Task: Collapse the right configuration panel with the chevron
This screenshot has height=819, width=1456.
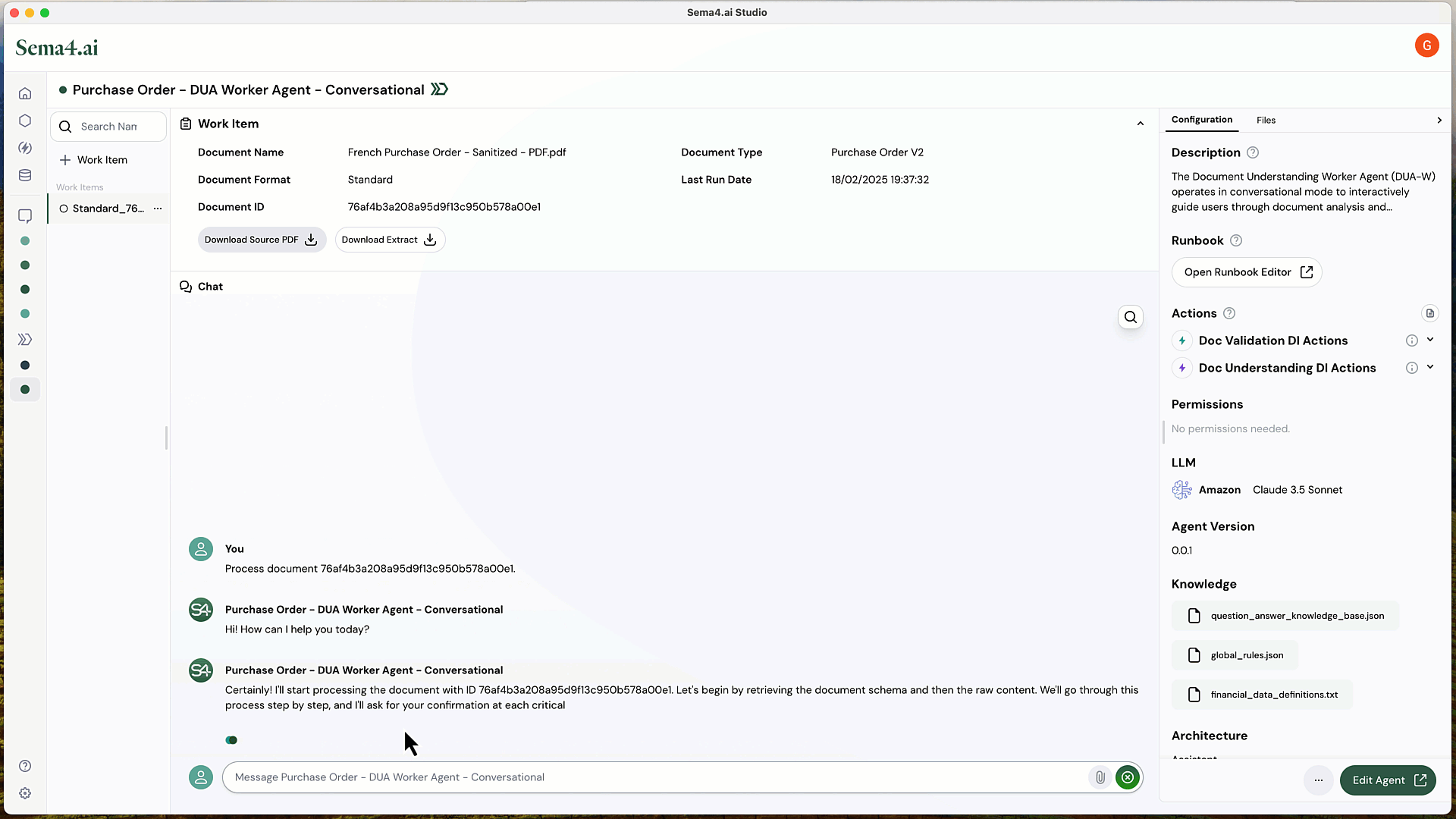Action: [x=1439, y=120]
